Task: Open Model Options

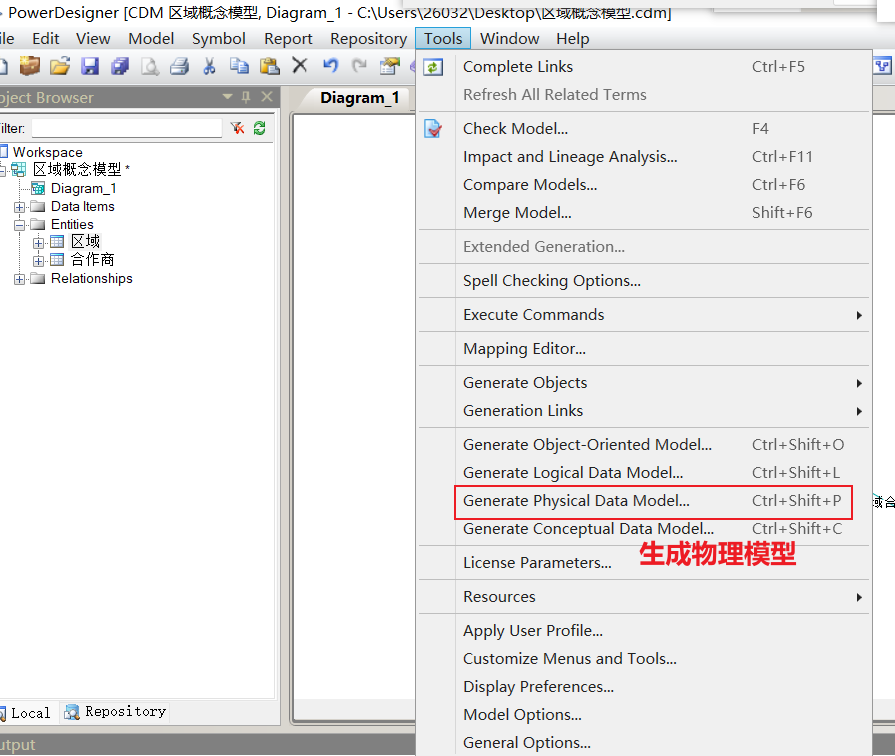Action: point(644,714)
